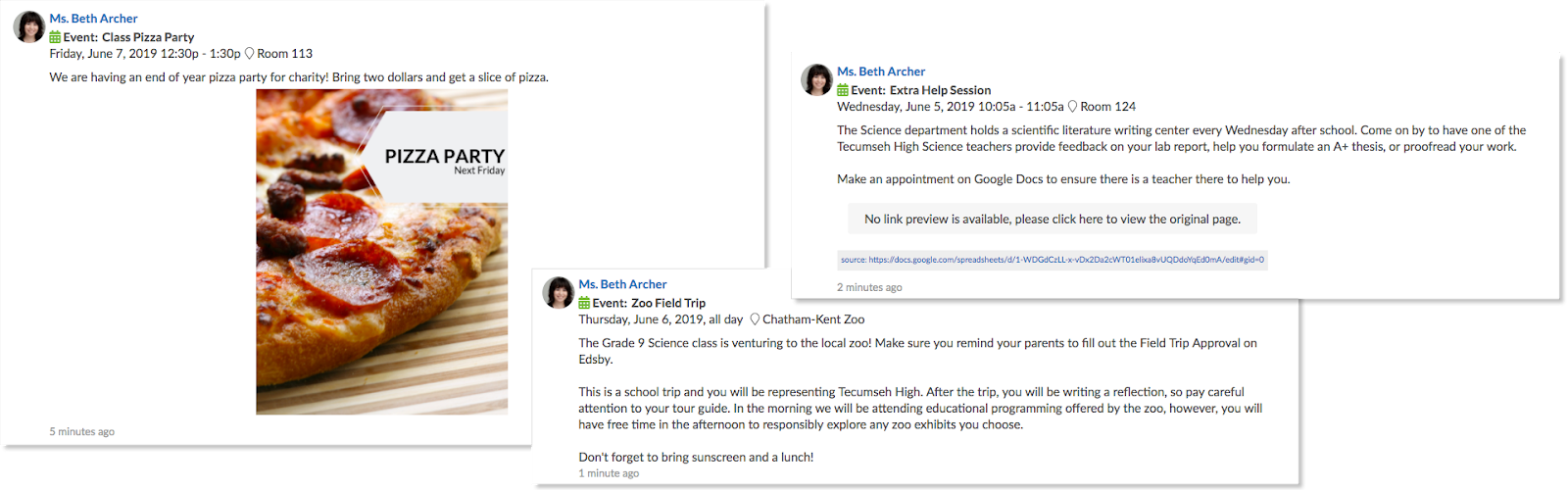This screenshot has width=1568, height=490.
Task: Click the Science department writing center paragraph
Action: tap(1181, 138)
